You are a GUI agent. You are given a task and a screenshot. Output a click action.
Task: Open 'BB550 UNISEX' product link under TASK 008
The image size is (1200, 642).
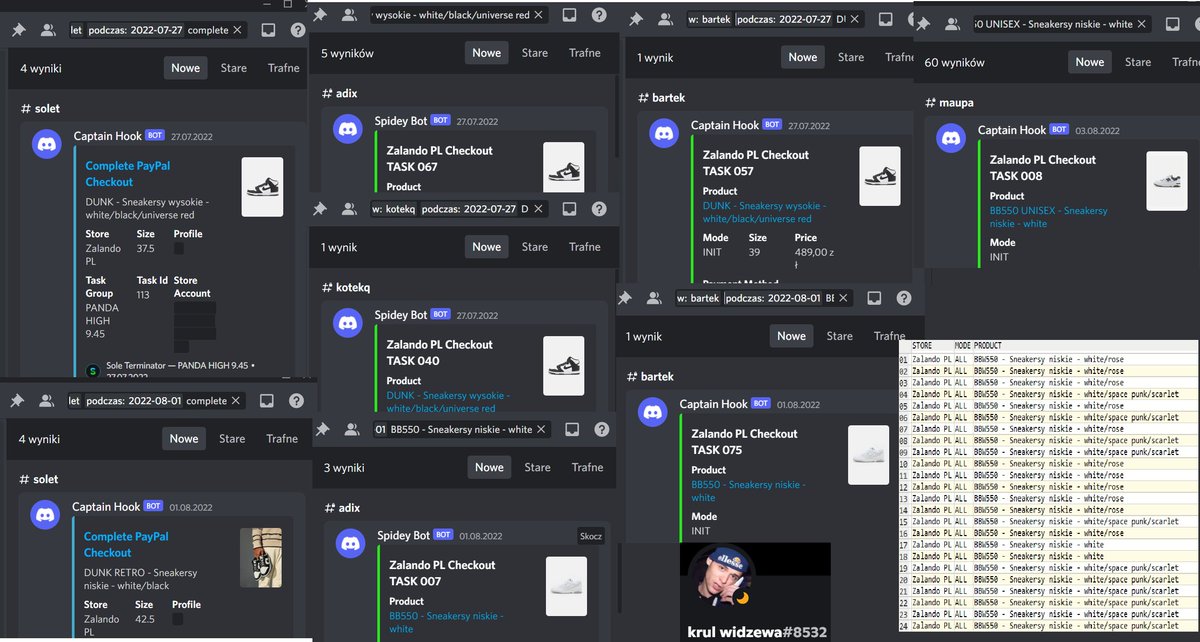[1049, 217]
